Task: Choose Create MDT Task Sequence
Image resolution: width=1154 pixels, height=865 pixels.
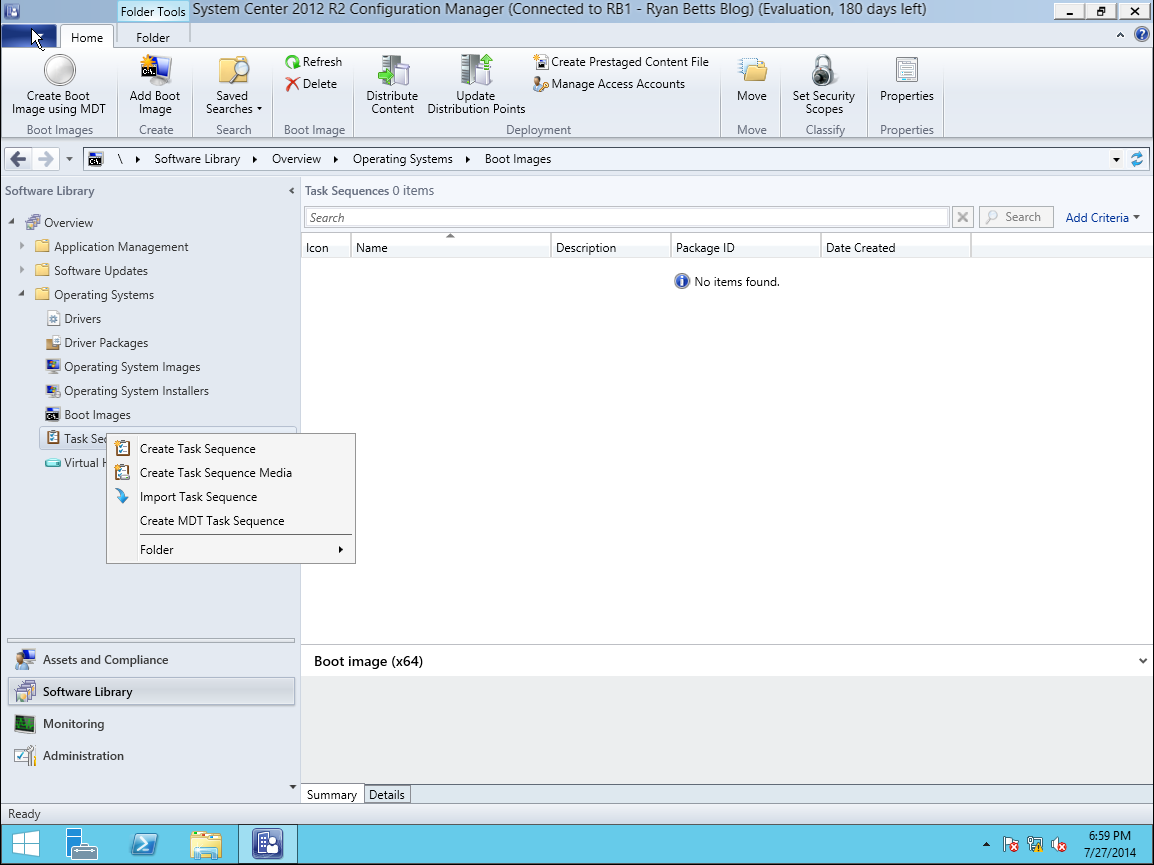Action: 231,521
